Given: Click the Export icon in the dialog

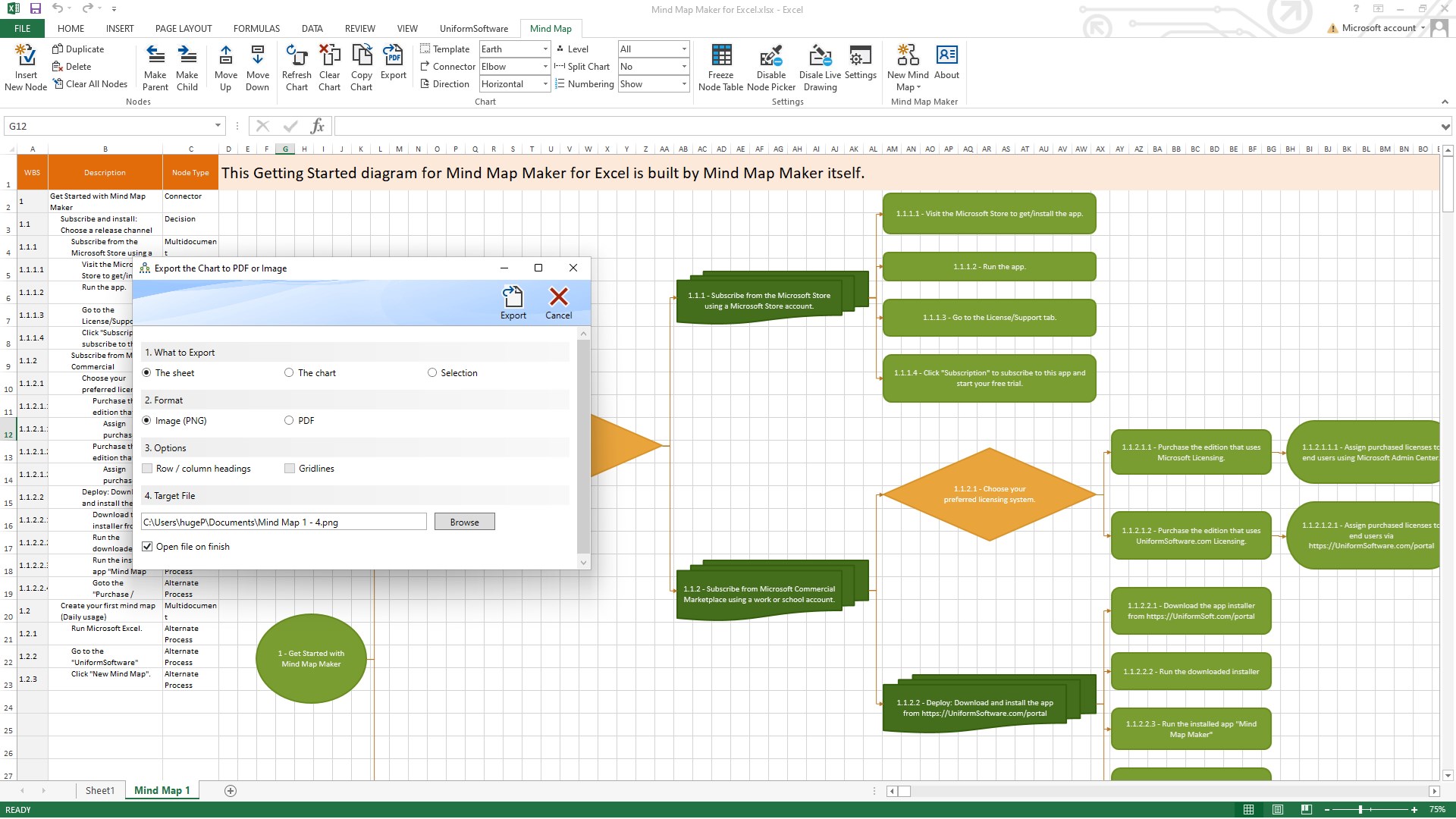Looking at the screenshot, I should click(x=513, y=303).
